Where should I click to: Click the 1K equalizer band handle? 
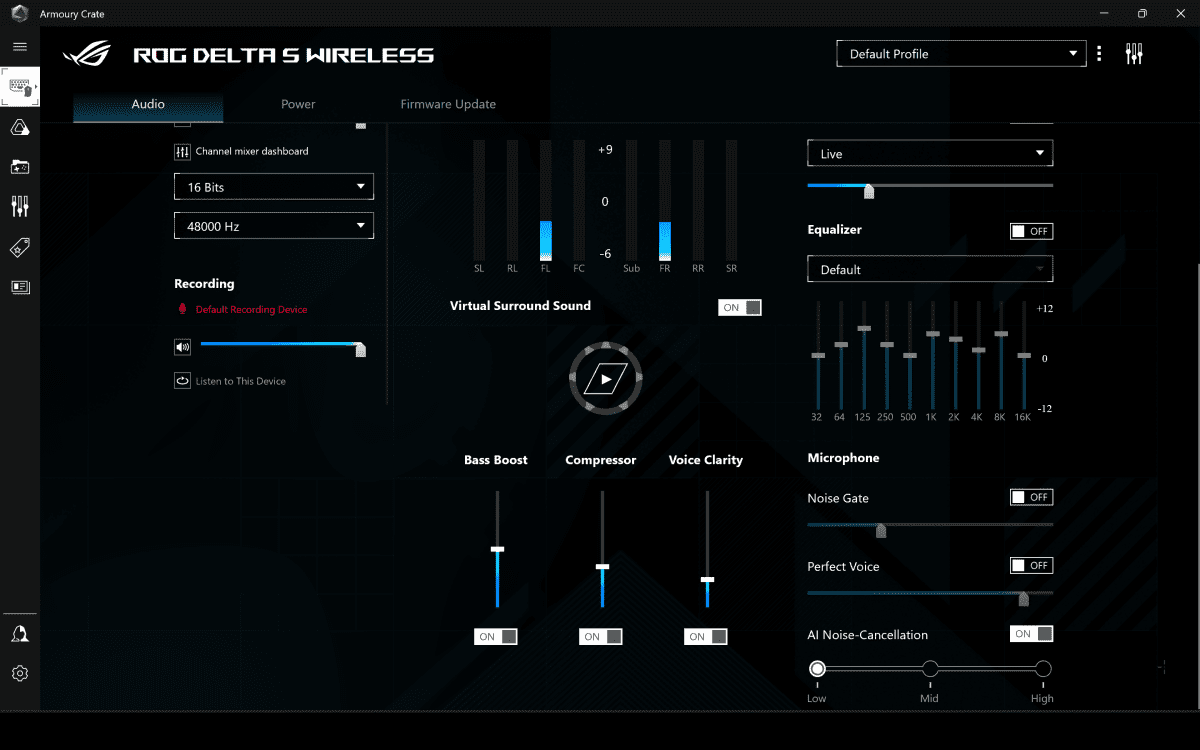tap(932, 334)
